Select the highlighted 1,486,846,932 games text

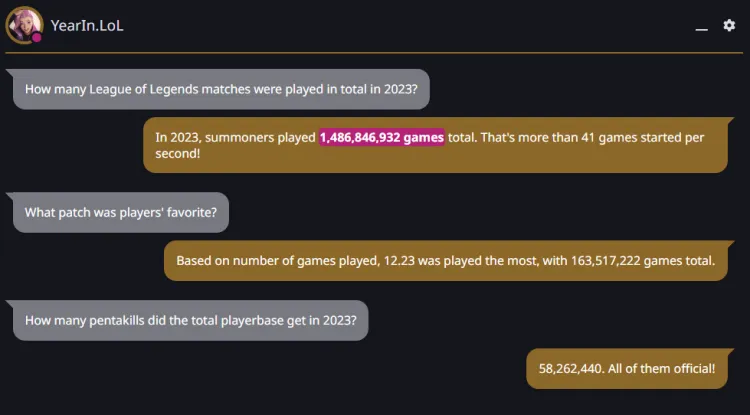(382, 138)
